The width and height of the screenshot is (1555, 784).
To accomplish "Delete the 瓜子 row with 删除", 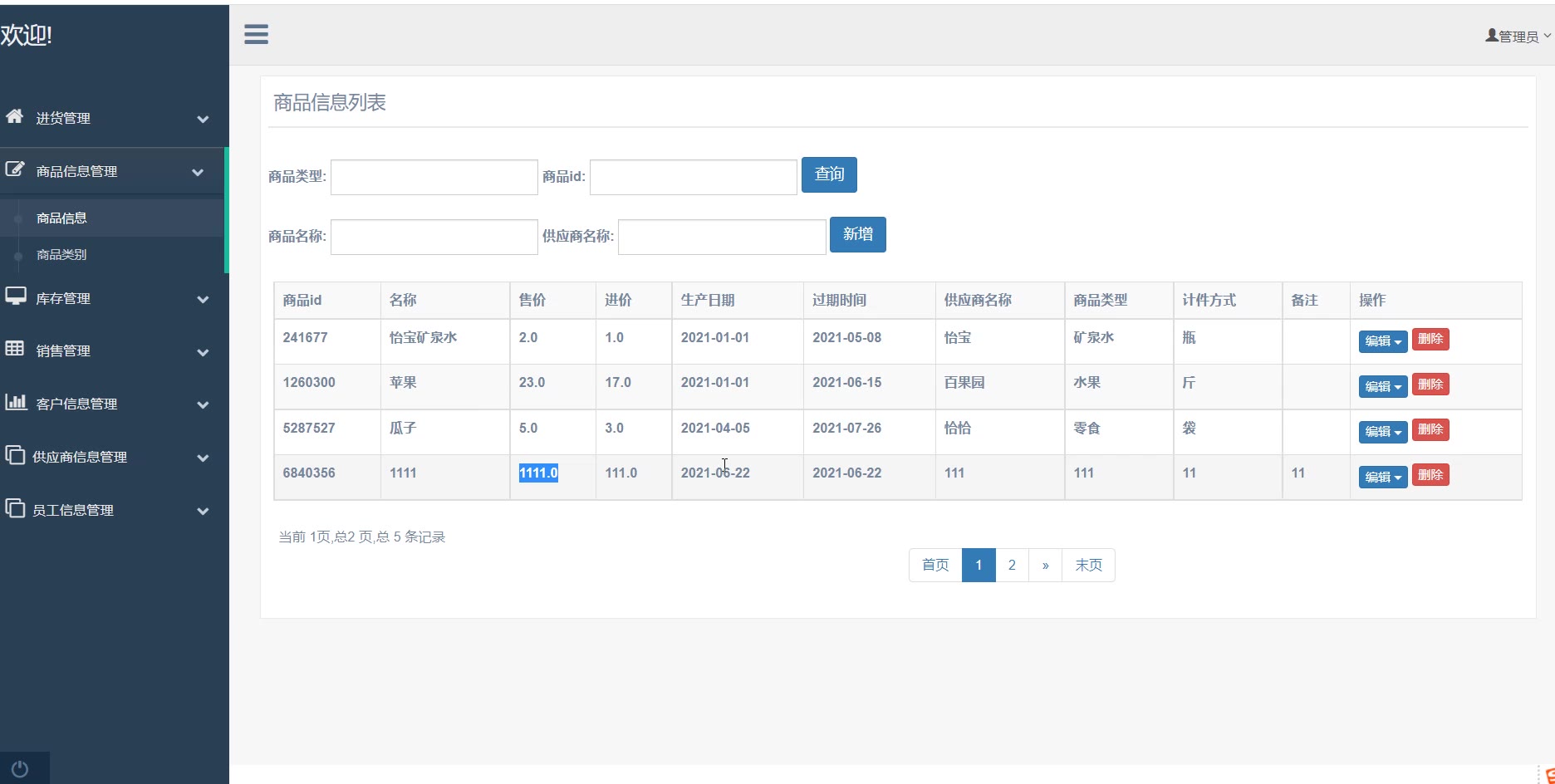I will click(1430, 429).
